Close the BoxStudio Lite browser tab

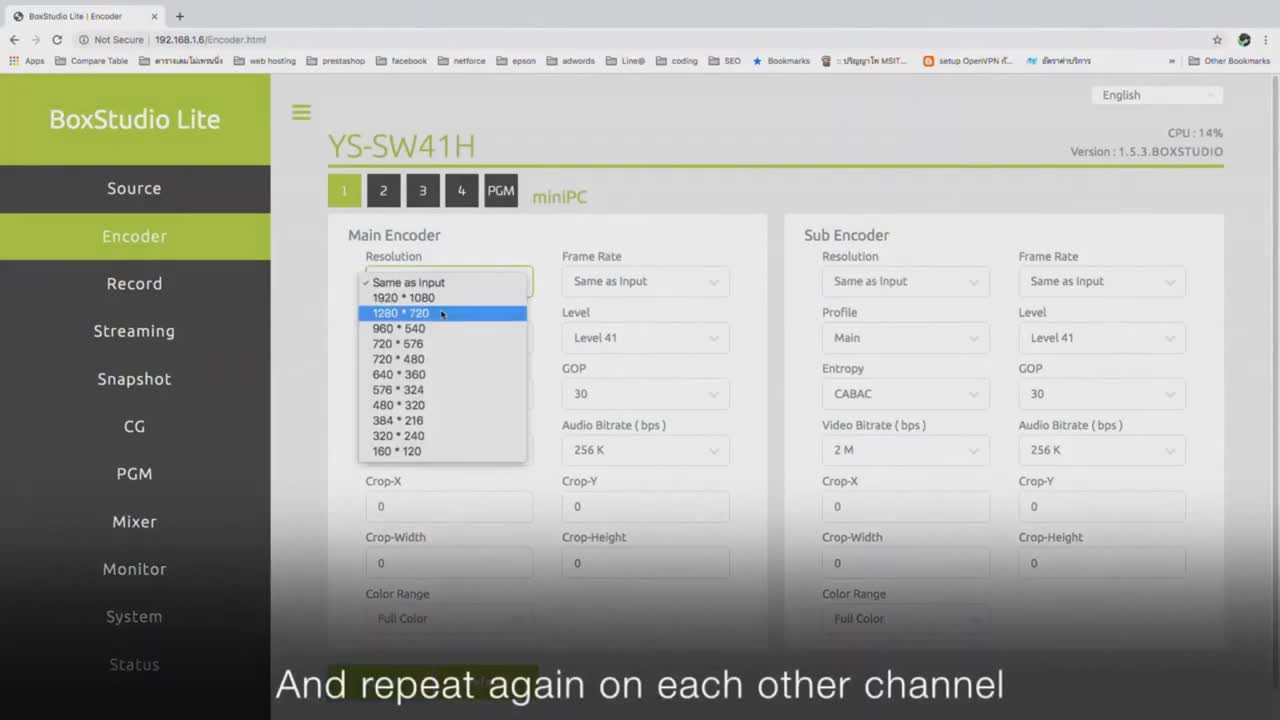pos(155,16)
